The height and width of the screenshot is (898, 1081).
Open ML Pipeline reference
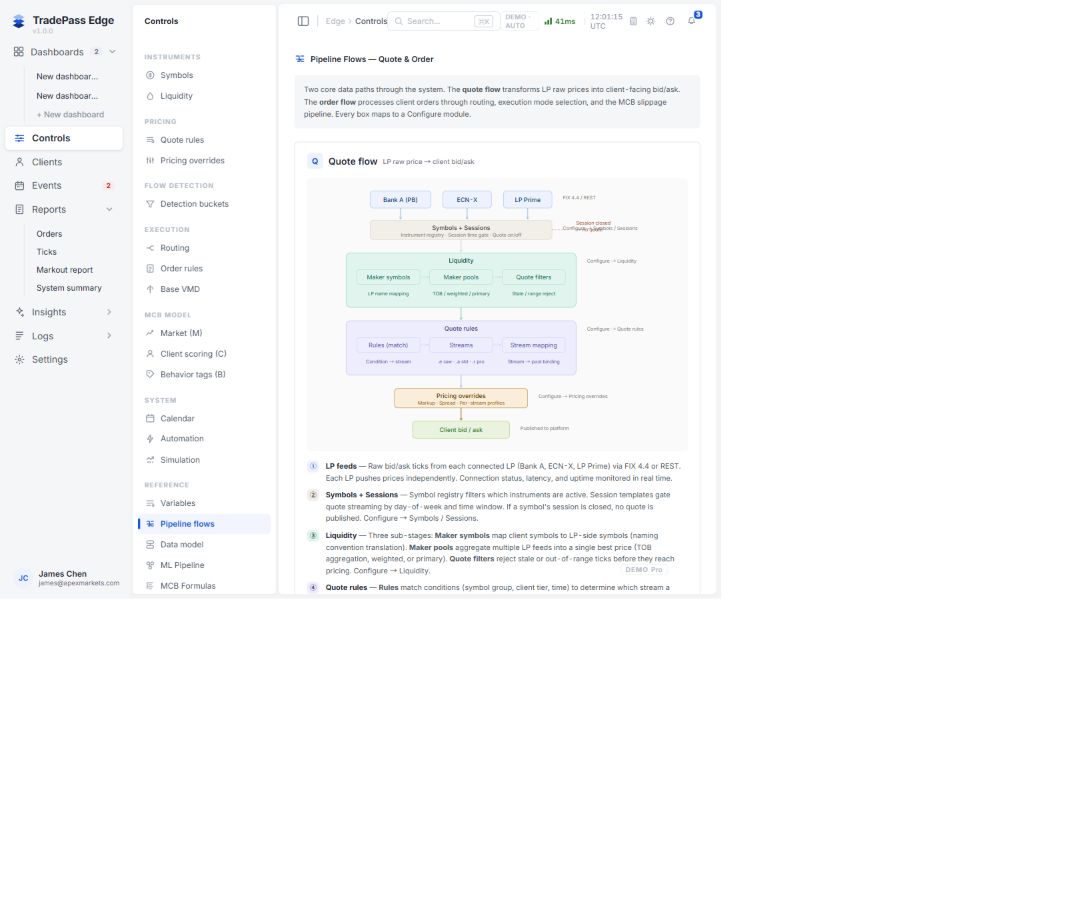(x=204, y=565)
